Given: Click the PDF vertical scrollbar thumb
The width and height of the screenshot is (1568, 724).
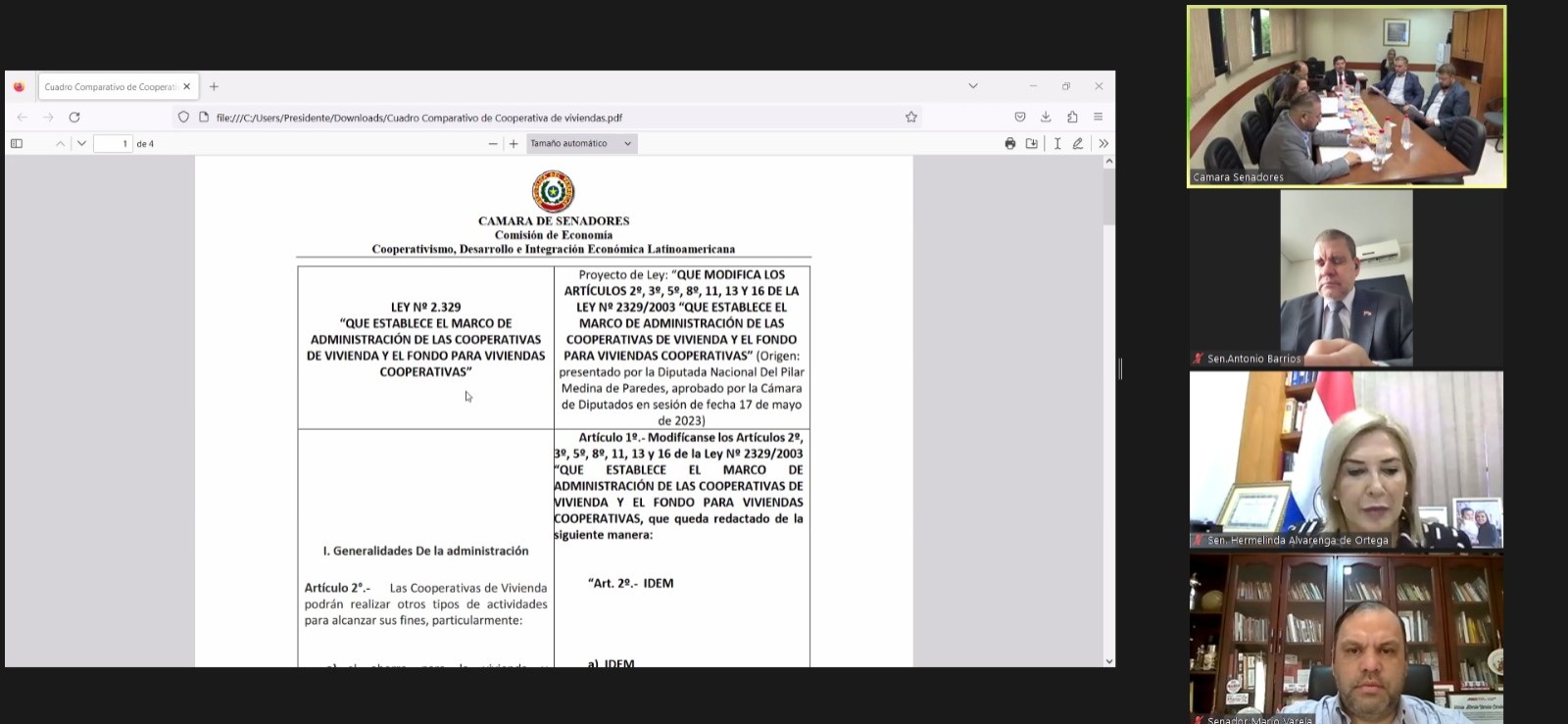Looking at the screenshot, I should [x=1109, y=197].
